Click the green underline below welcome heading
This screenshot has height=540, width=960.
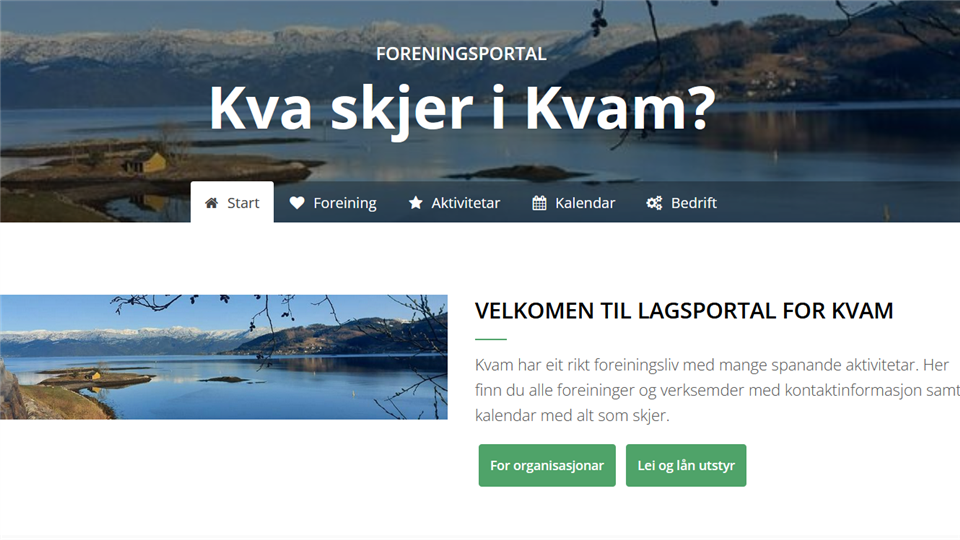pos(490,339)
